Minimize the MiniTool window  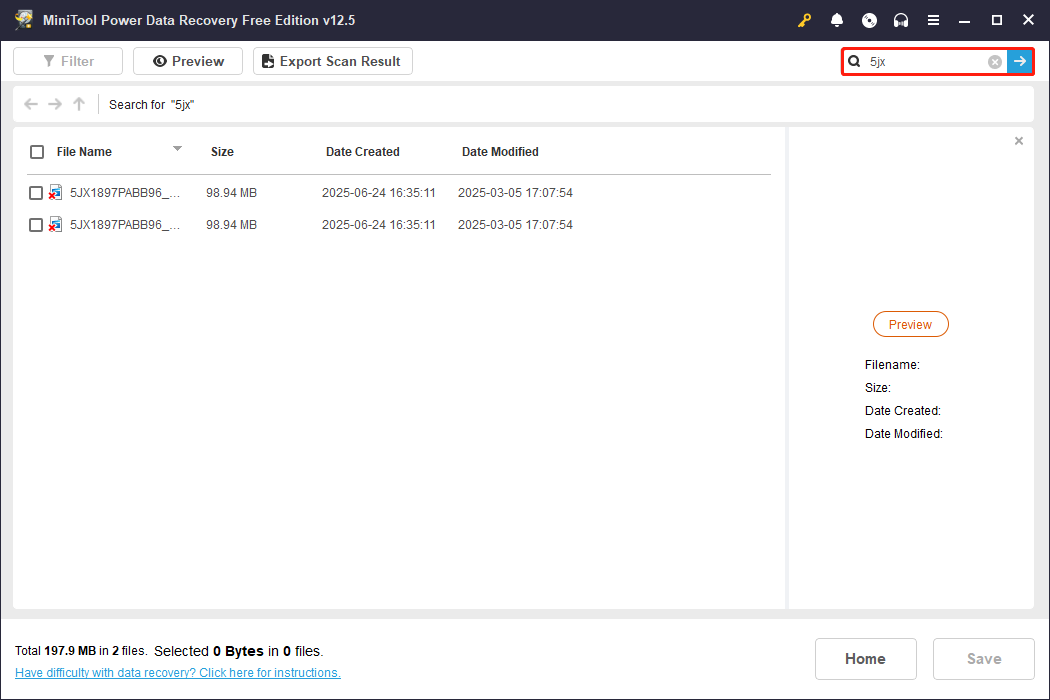pos(964,20)
